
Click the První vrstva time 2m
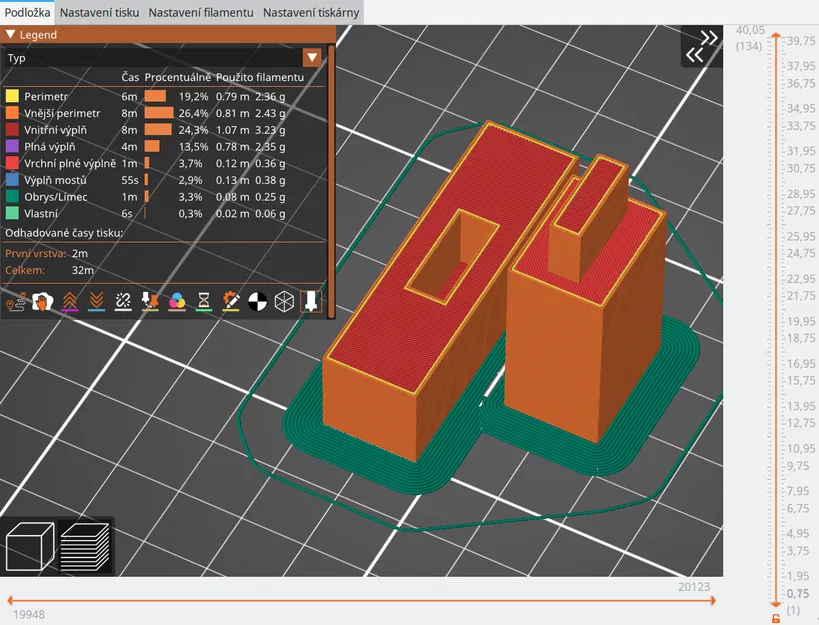pyautogui.click(x=80, y=253)
